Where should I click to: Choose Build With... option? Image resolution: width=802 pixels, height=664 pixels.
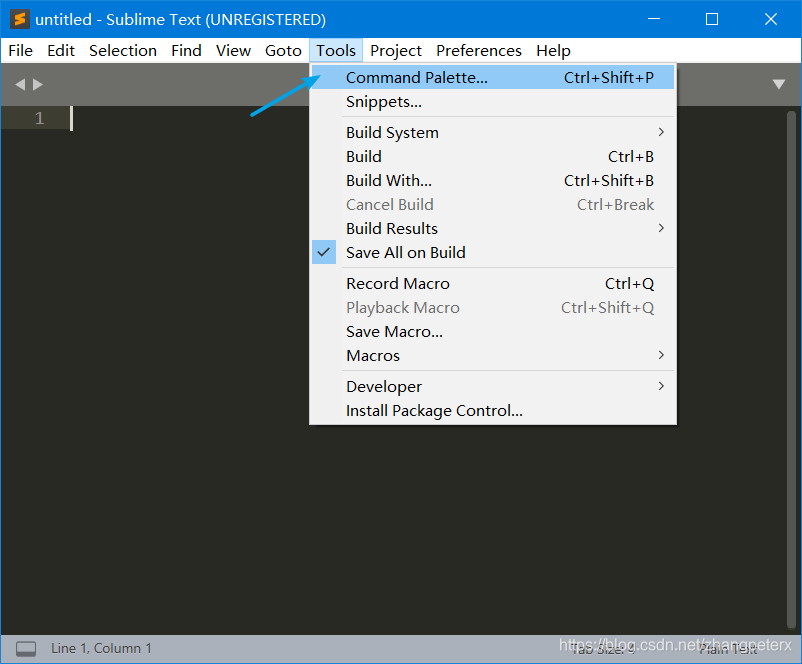point(493,181)
